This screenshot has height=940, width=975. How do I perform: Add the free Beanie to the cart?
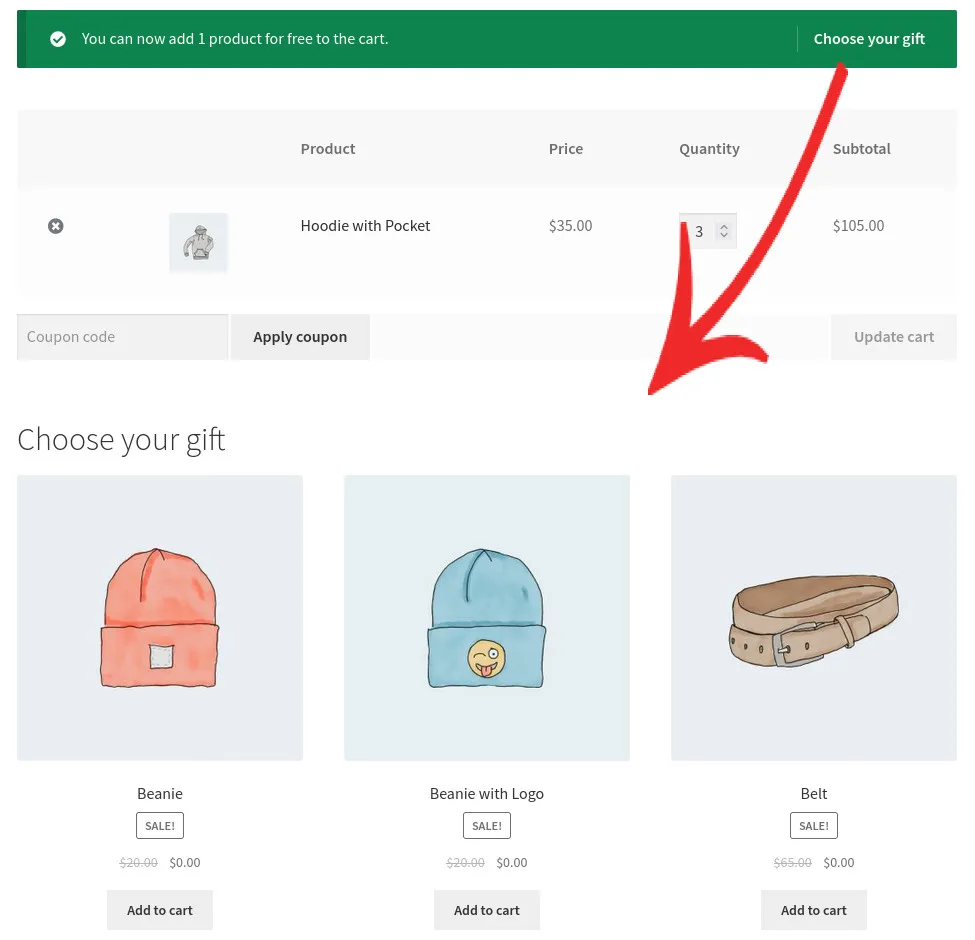[x=160, y=910]
